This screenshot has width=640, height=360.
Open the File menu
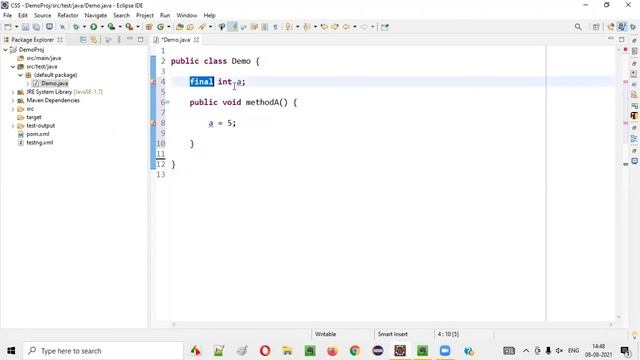[7, 15]
